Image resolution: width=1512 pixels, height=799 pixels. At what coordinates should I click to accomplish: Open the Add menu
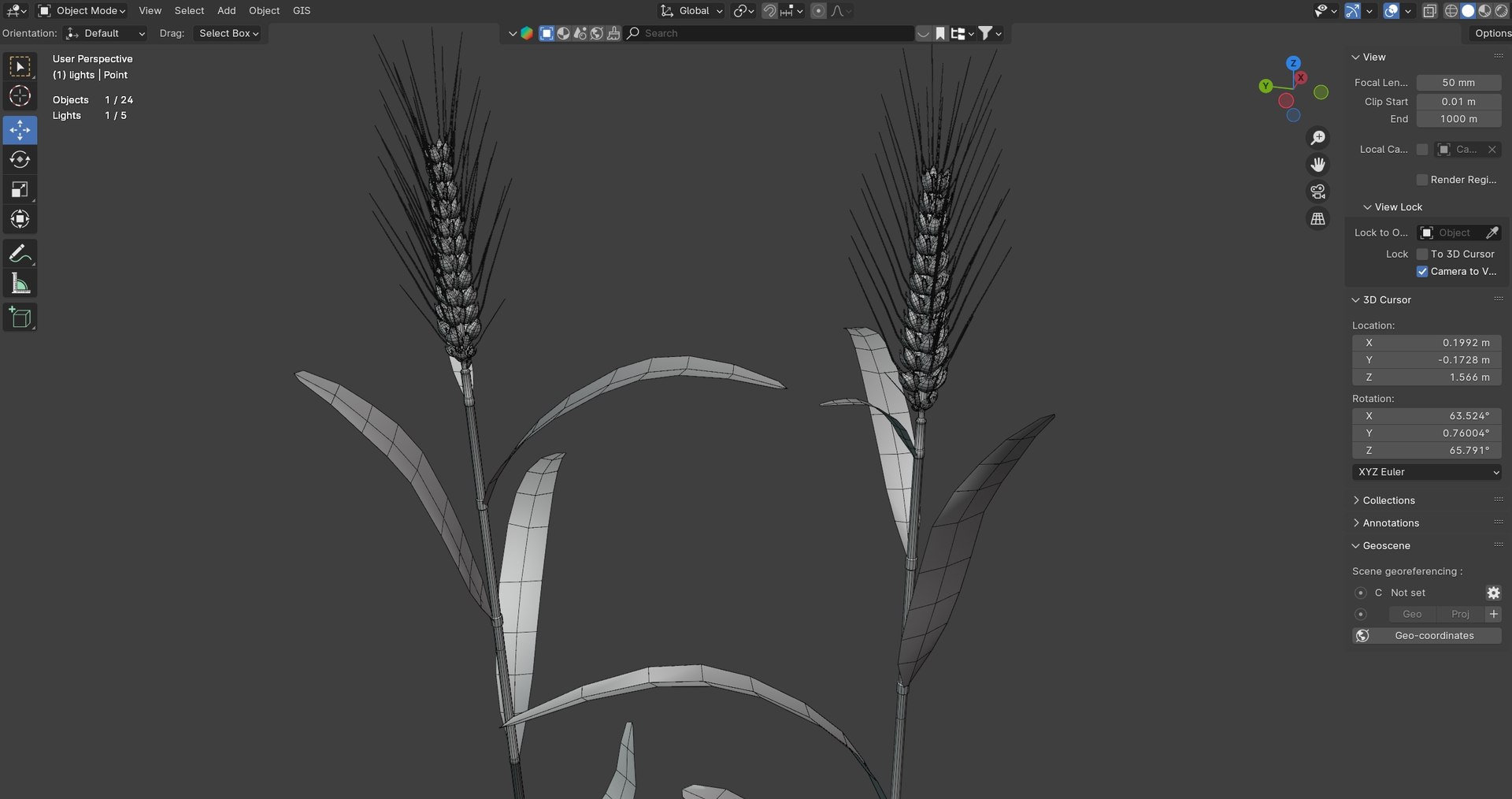pyautogui.click(x=226, y=11)
